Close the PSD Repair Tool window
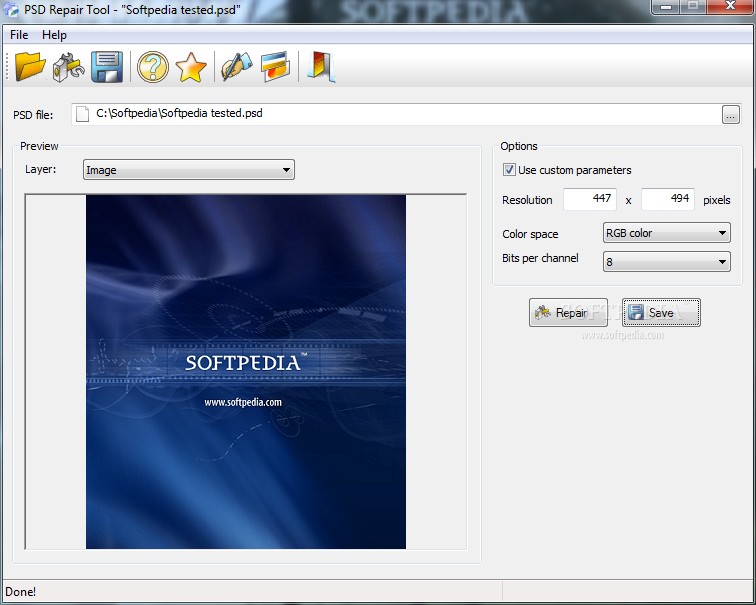 pos(730,7)
